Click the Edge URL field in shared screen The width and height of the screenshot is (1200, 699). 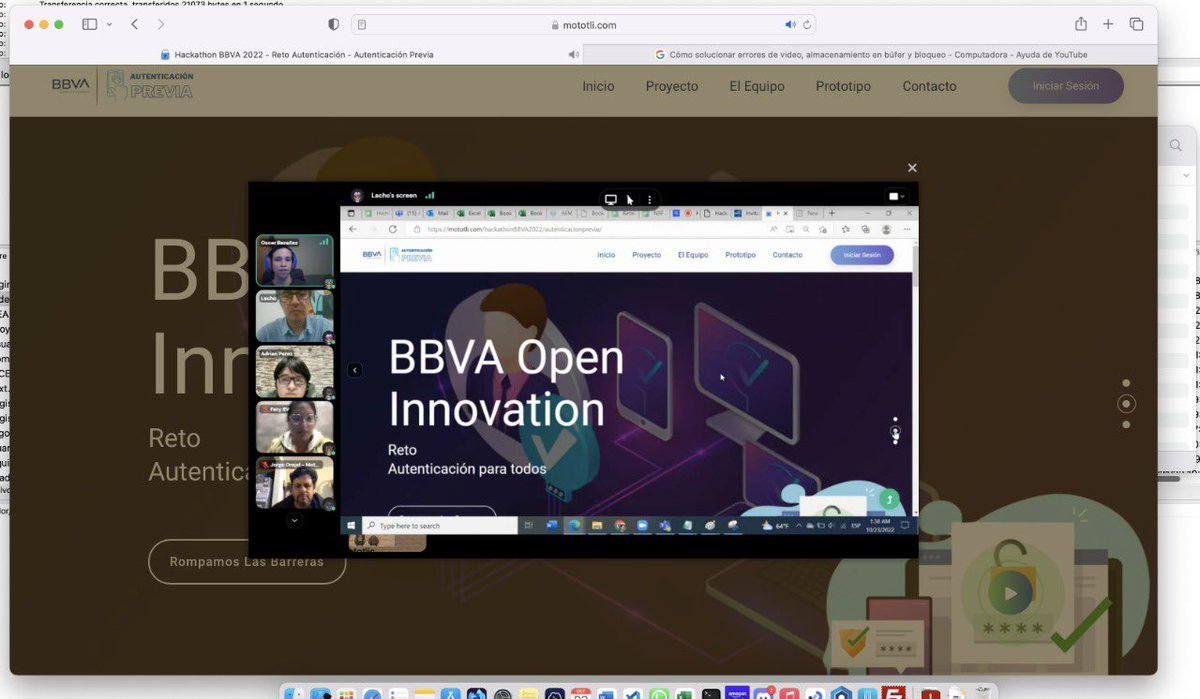[x=585, y=229]
